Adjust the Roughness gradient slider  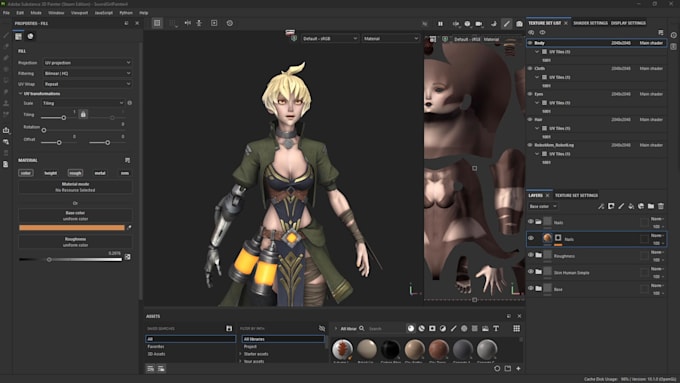(x=70, y=259)
